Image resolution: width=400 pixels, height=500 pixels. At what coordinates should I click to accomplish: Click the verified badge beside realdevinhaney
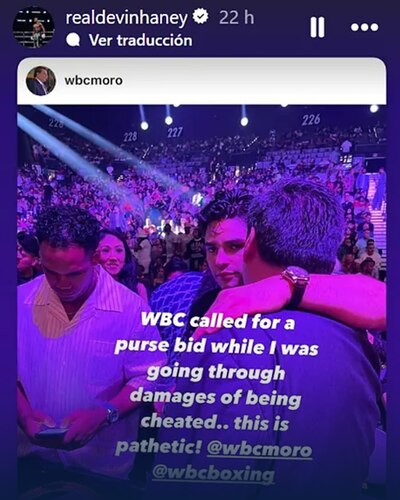[x=201, y=17]
